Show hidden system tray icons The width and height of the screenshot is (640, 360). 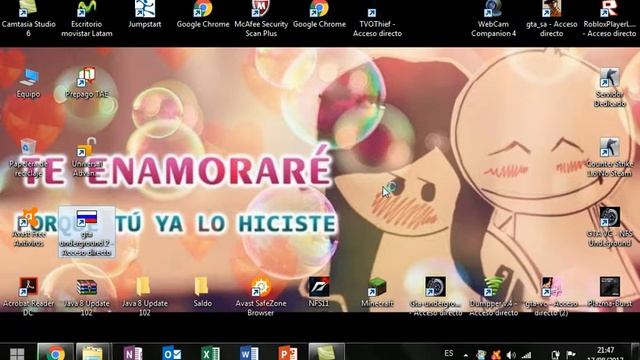coord(466,355)
